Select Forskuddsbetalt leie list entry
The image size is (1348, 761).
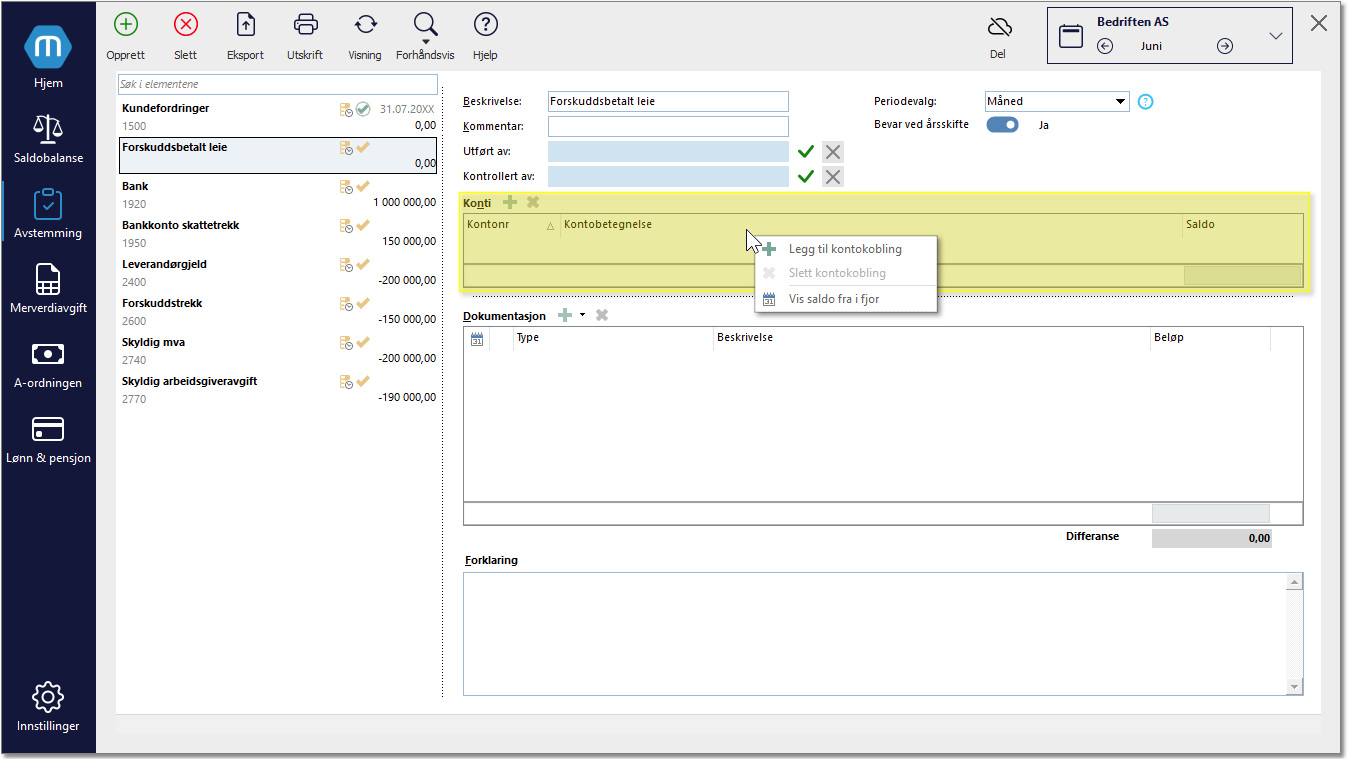click(279, 155)
